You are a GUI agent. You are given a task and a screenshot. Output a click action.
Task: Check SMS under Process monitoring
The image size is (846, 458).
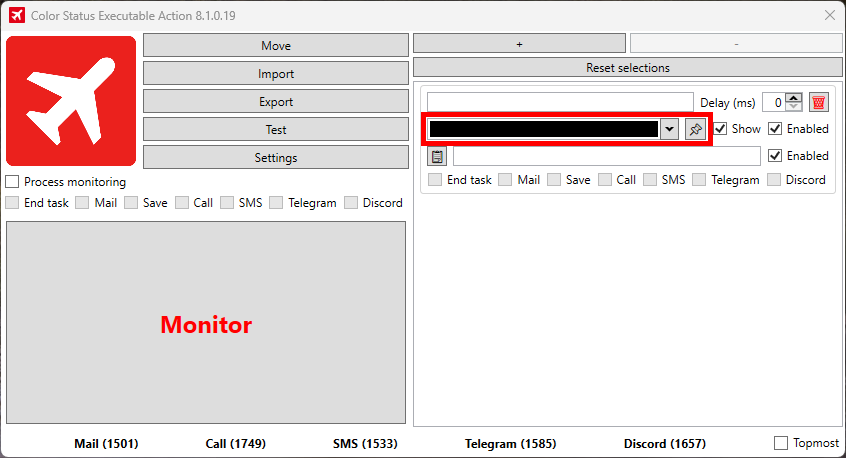(x=227, y=203)
